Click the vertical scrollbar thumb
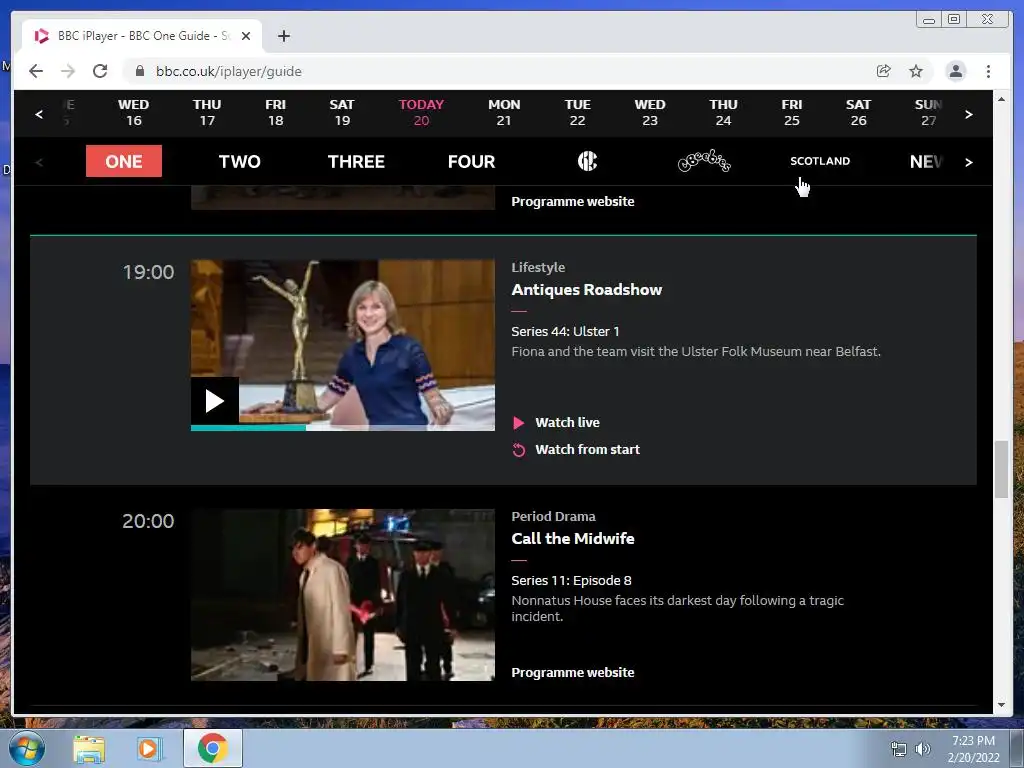The width and height of the screenshot is (1024, 768). click(1001, 469)
